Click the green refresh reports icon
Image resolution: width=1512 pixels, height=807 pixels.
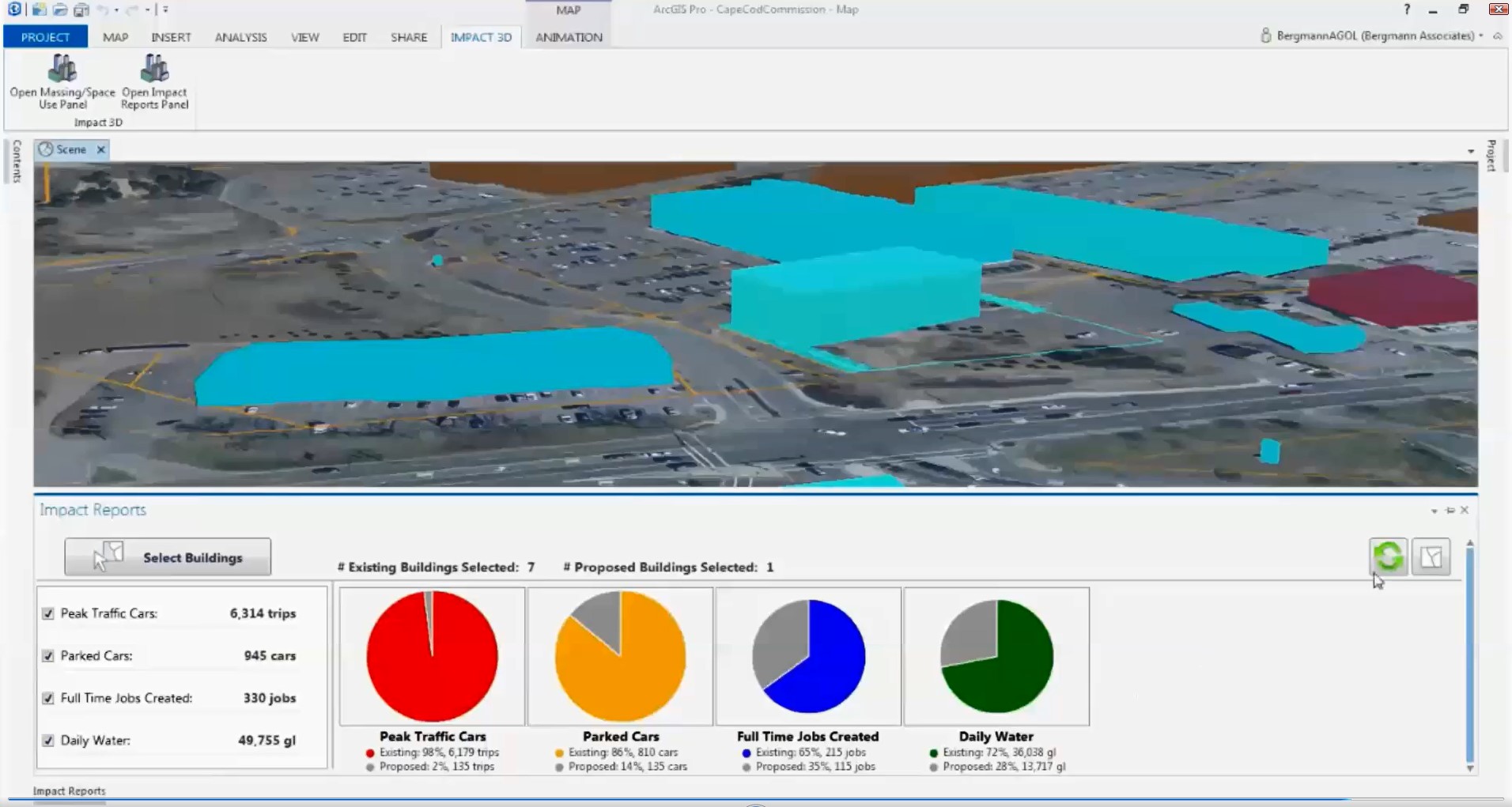[1388, 556]
